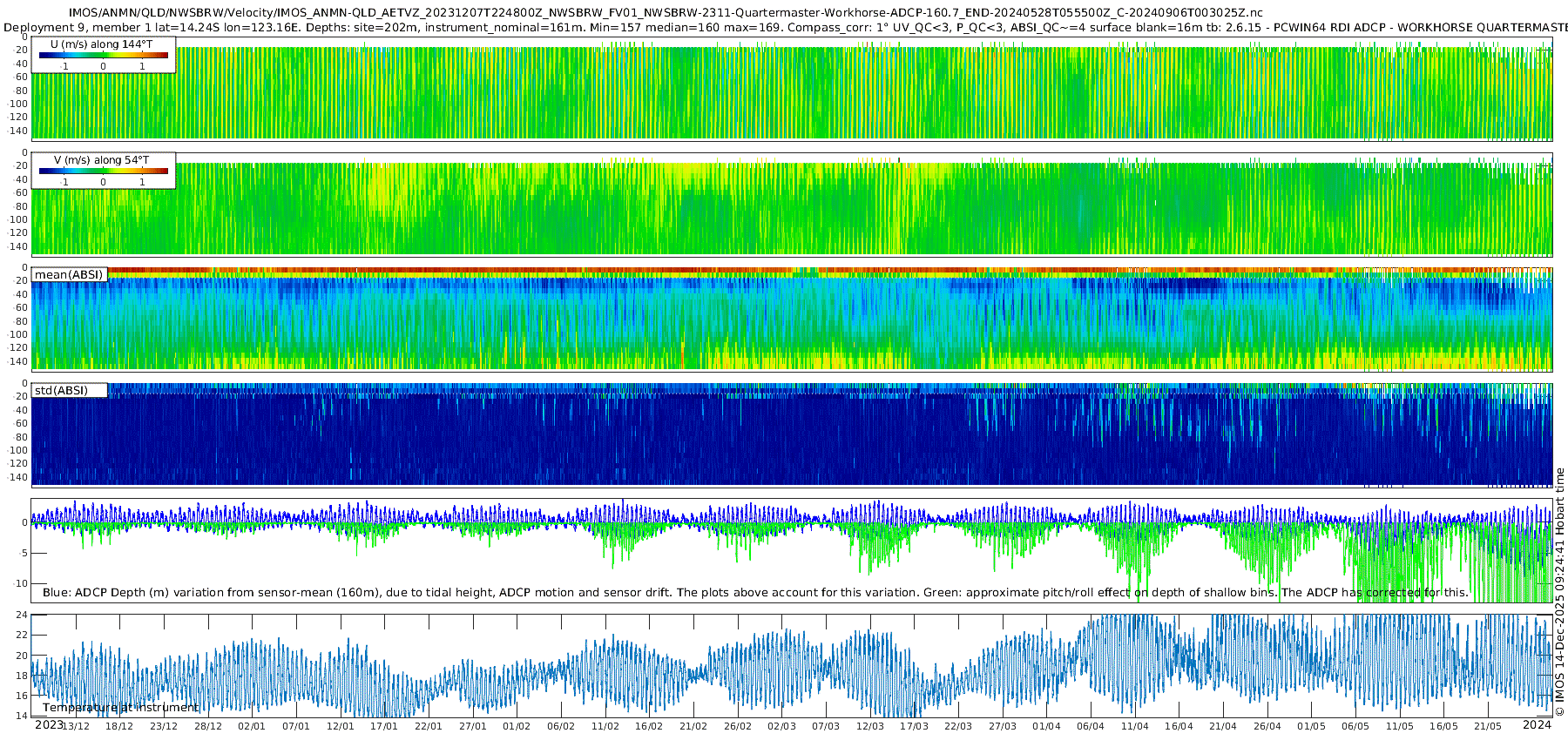Viewport: 1568px width, 740px height.
Task: Click the 01/02 date tick label
Action: tap(517, 726)
